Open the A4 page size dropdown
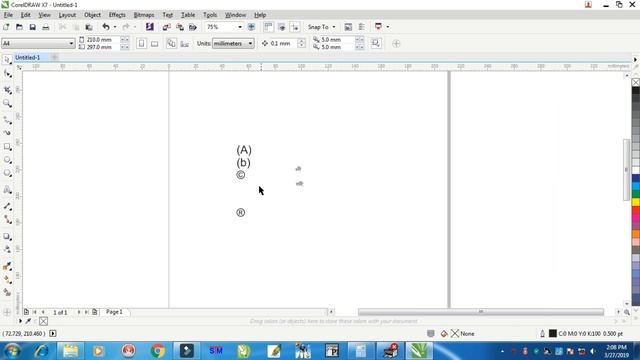The width and height of the screenshot is (640, 360). tap(71, 43)
